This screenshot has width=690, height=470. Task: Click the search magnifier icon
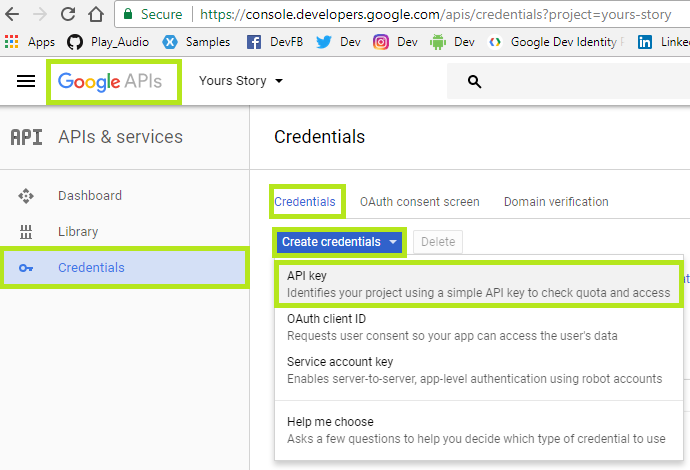point(475,82)
